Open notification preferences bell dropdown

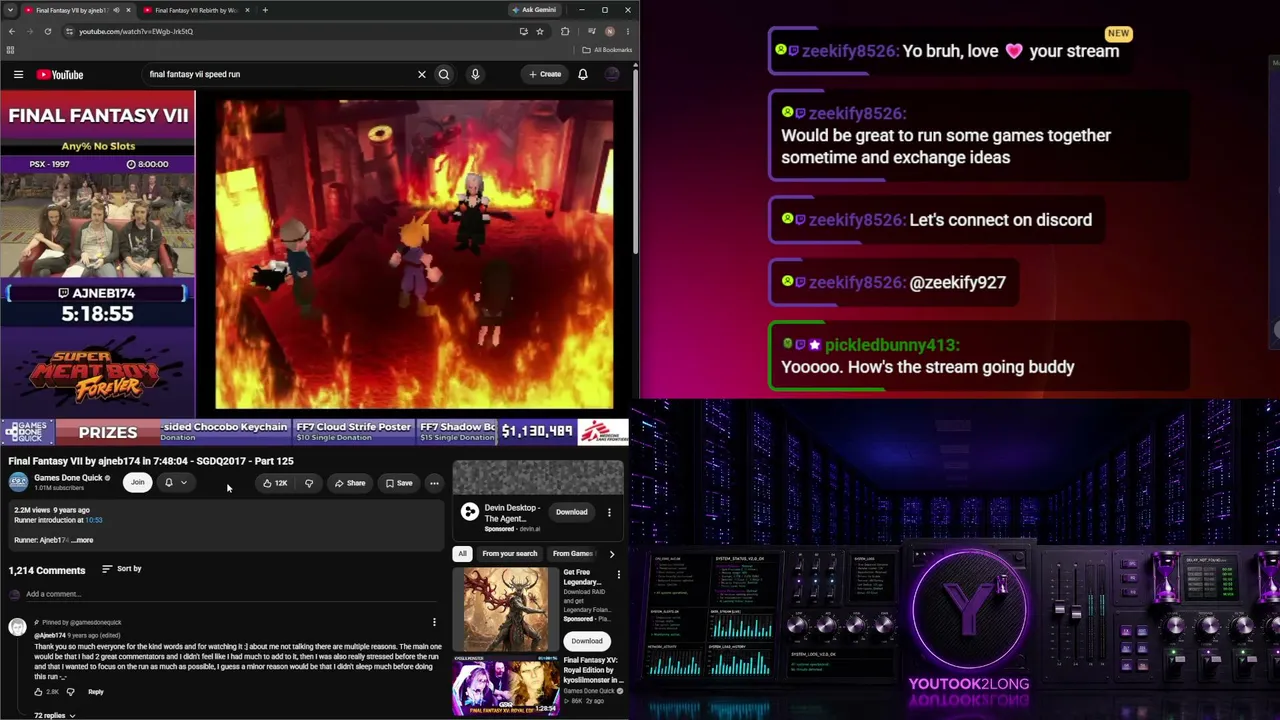[175, 483]
